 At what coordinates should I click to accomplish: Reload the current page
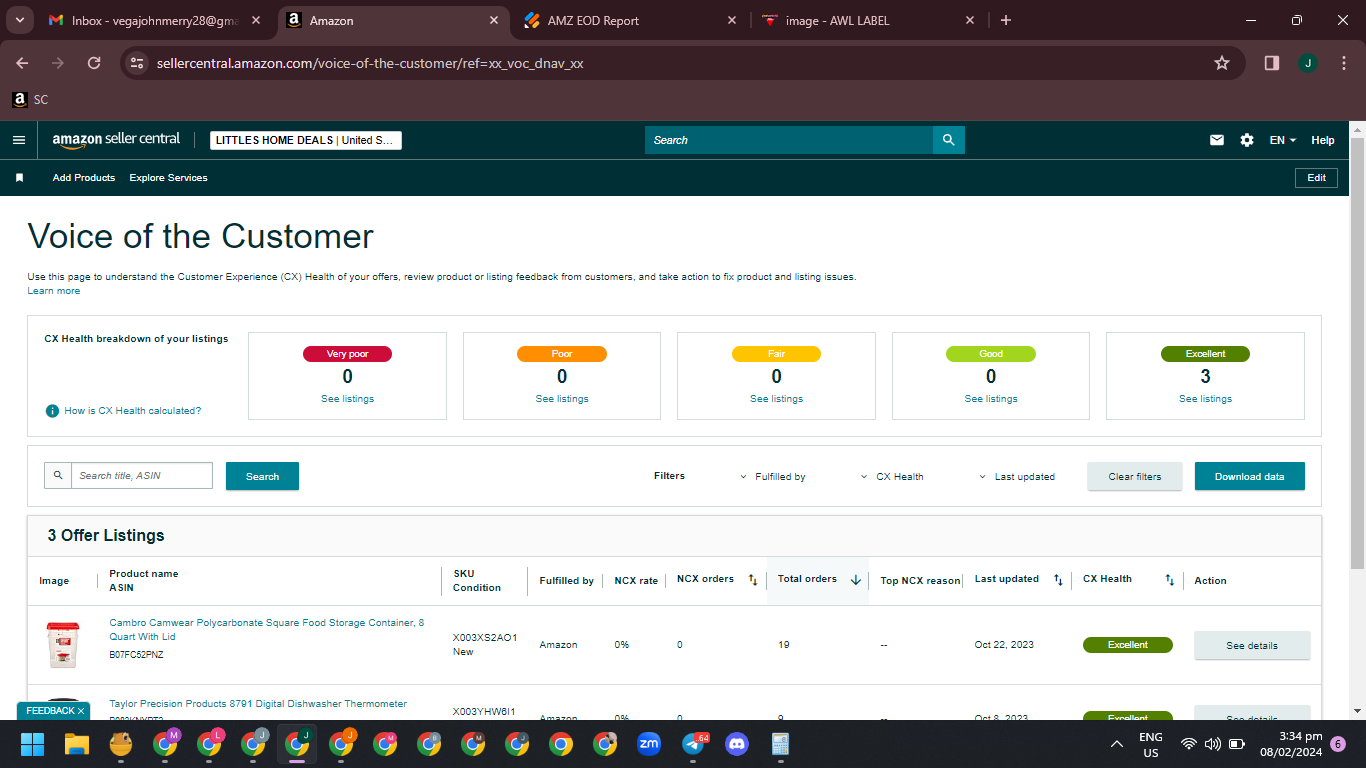94,63
